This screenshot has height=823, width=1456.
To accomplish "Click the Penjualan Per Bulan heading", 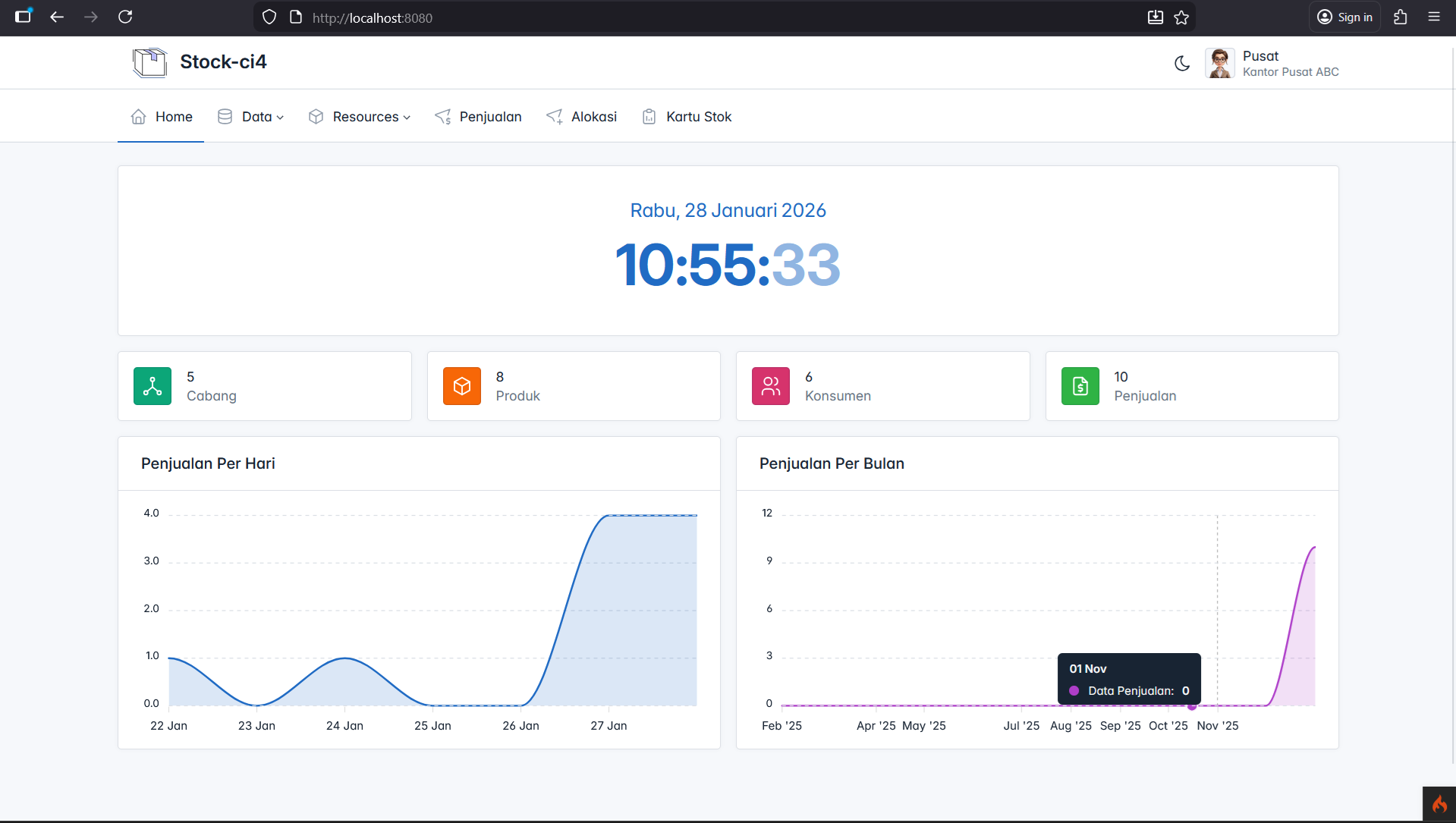I will click(x=832, y=463).
